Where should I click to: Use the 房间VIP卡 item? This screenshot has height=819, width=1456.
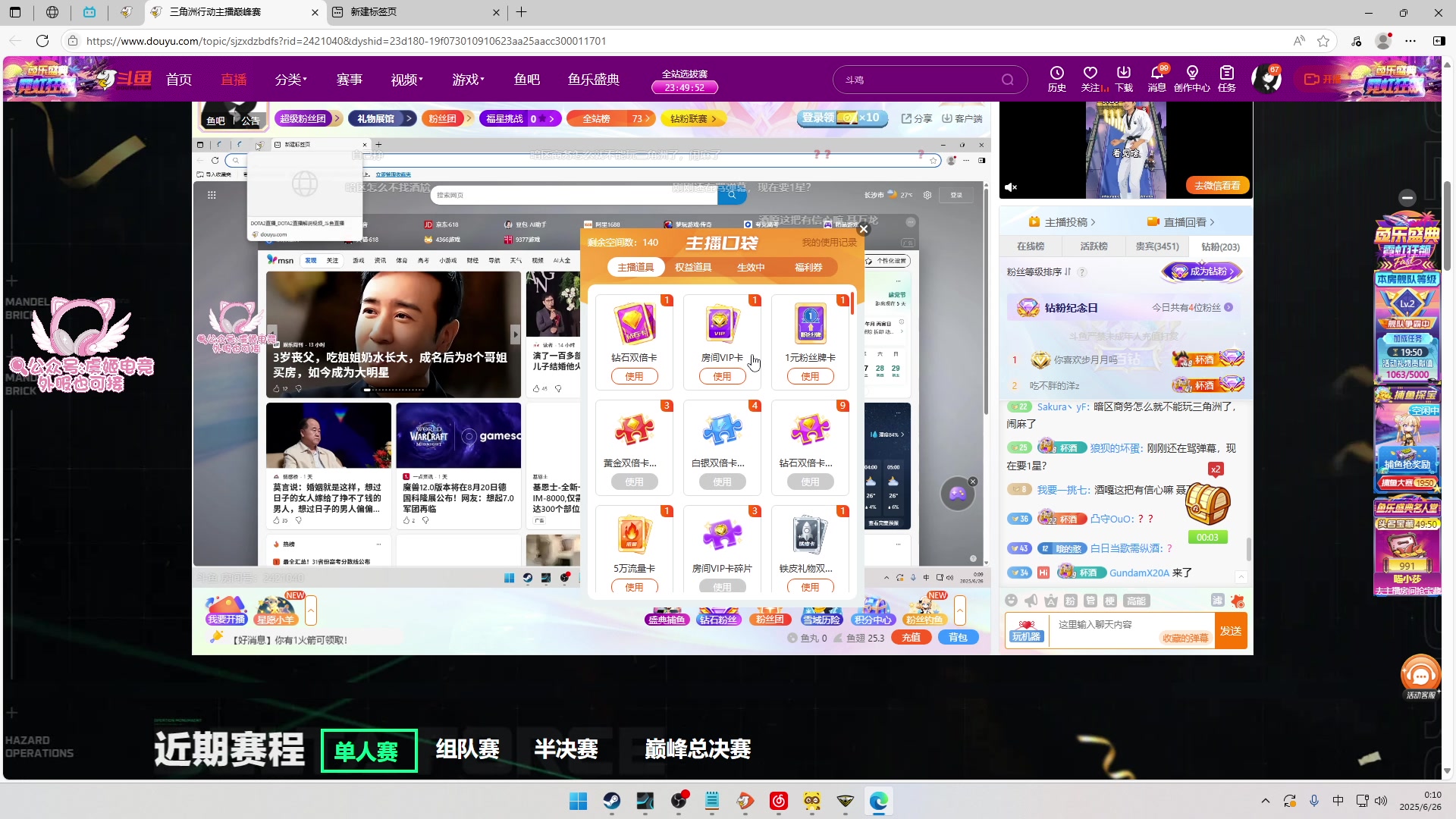(x=722, y=376)
